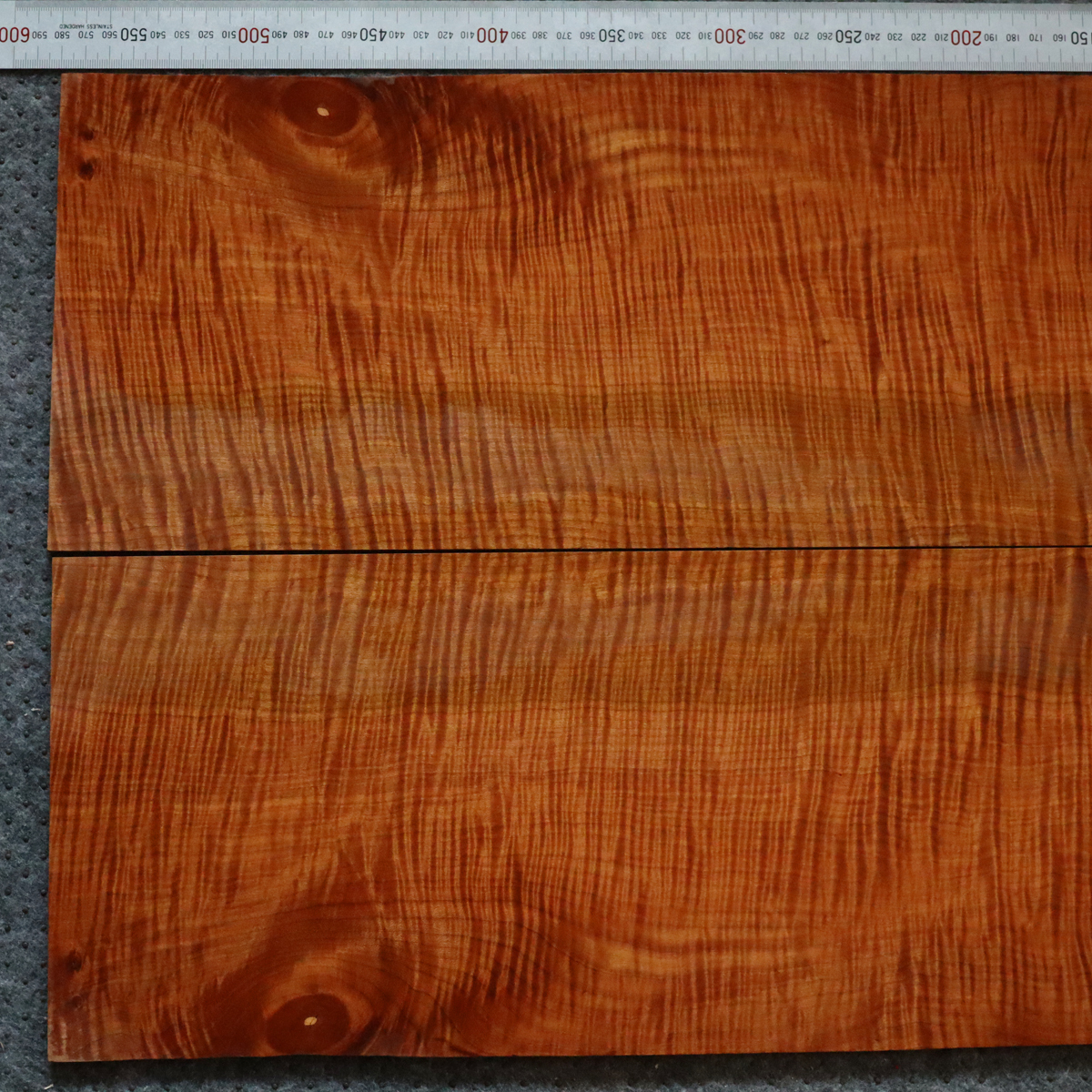Click the 450 mark on the ruler
Viewport: 1092px width, 1092px height.
click(372, 35)
